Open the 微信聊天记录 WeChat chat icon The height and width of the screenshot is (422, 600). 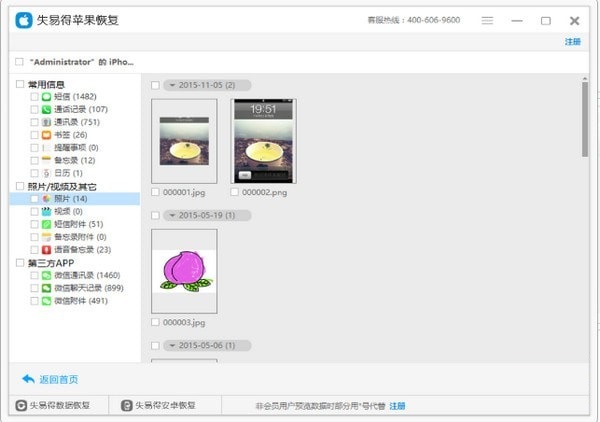pos(46,288)
